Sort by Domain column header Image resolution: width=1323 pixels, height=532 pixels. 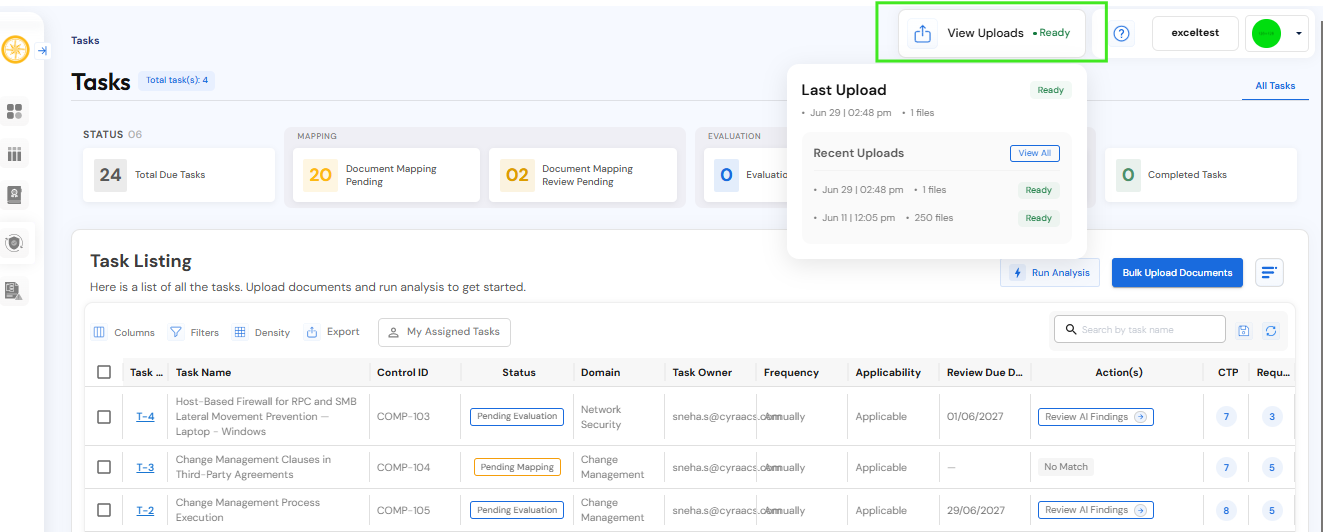click(x=600, y=372)
